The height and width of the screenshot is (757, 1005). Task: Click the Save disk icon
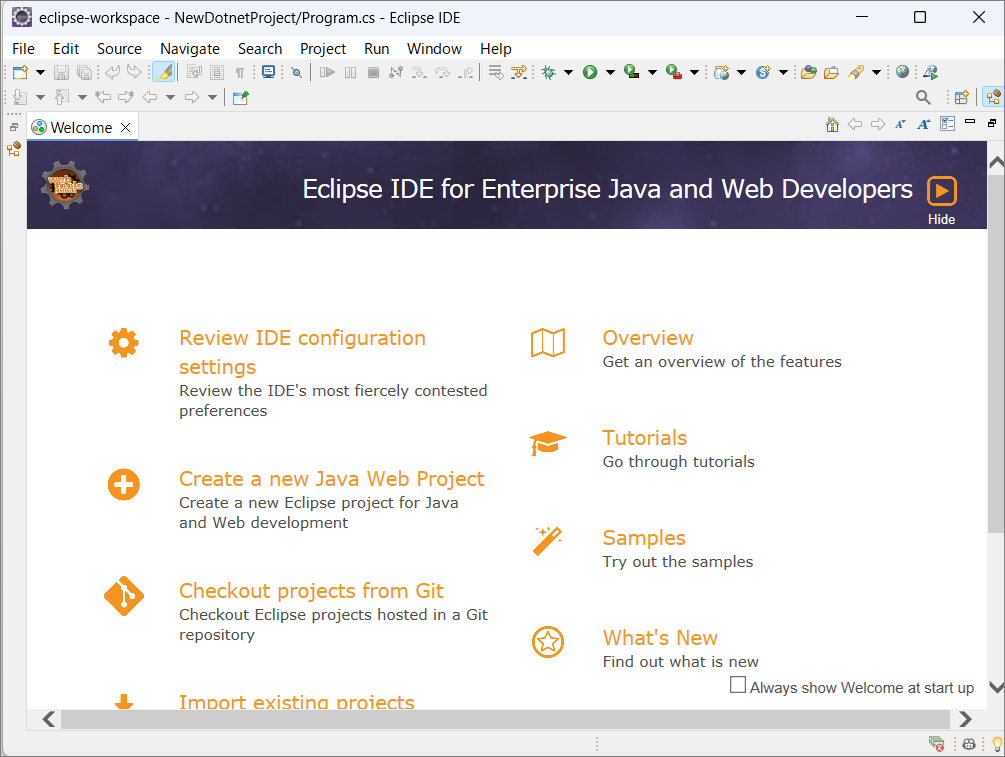point(61,72)
